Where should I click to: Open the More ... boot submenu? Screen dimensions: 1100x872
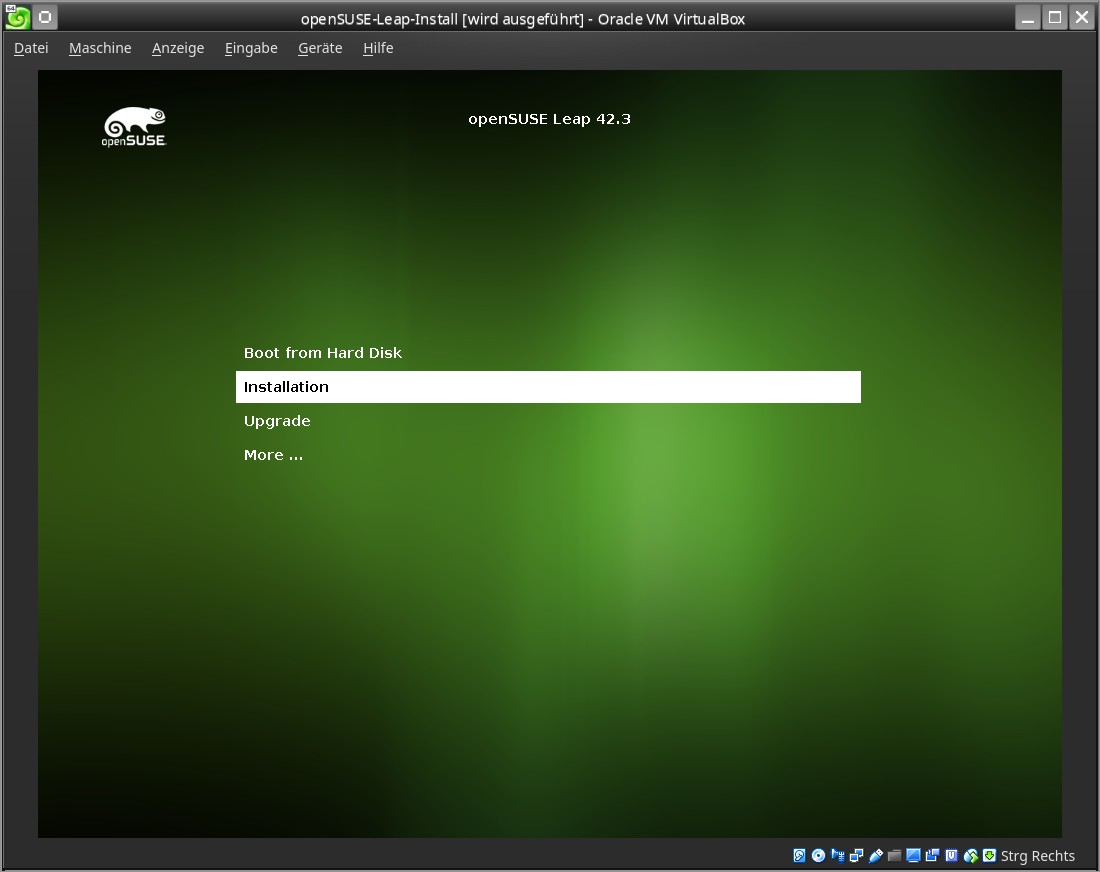(x=273, y=455)
